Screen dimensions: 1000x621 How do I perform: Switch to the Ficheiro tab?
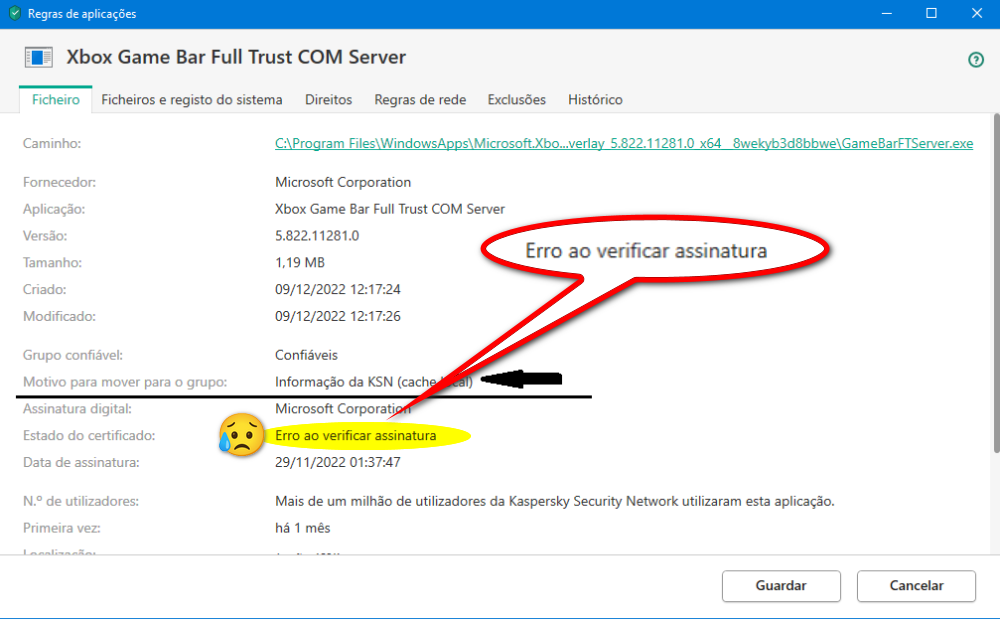pyautogui.click(x=56, y=99)
